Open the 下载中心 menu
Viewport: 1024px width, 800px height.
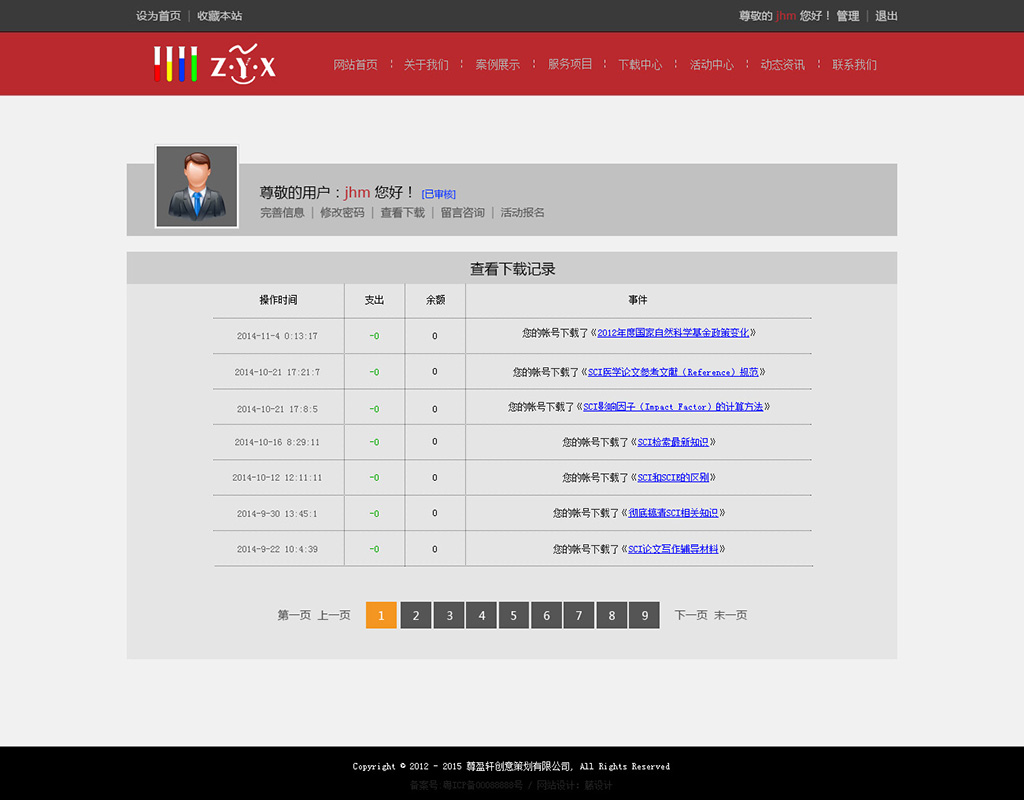pos(640,64)
